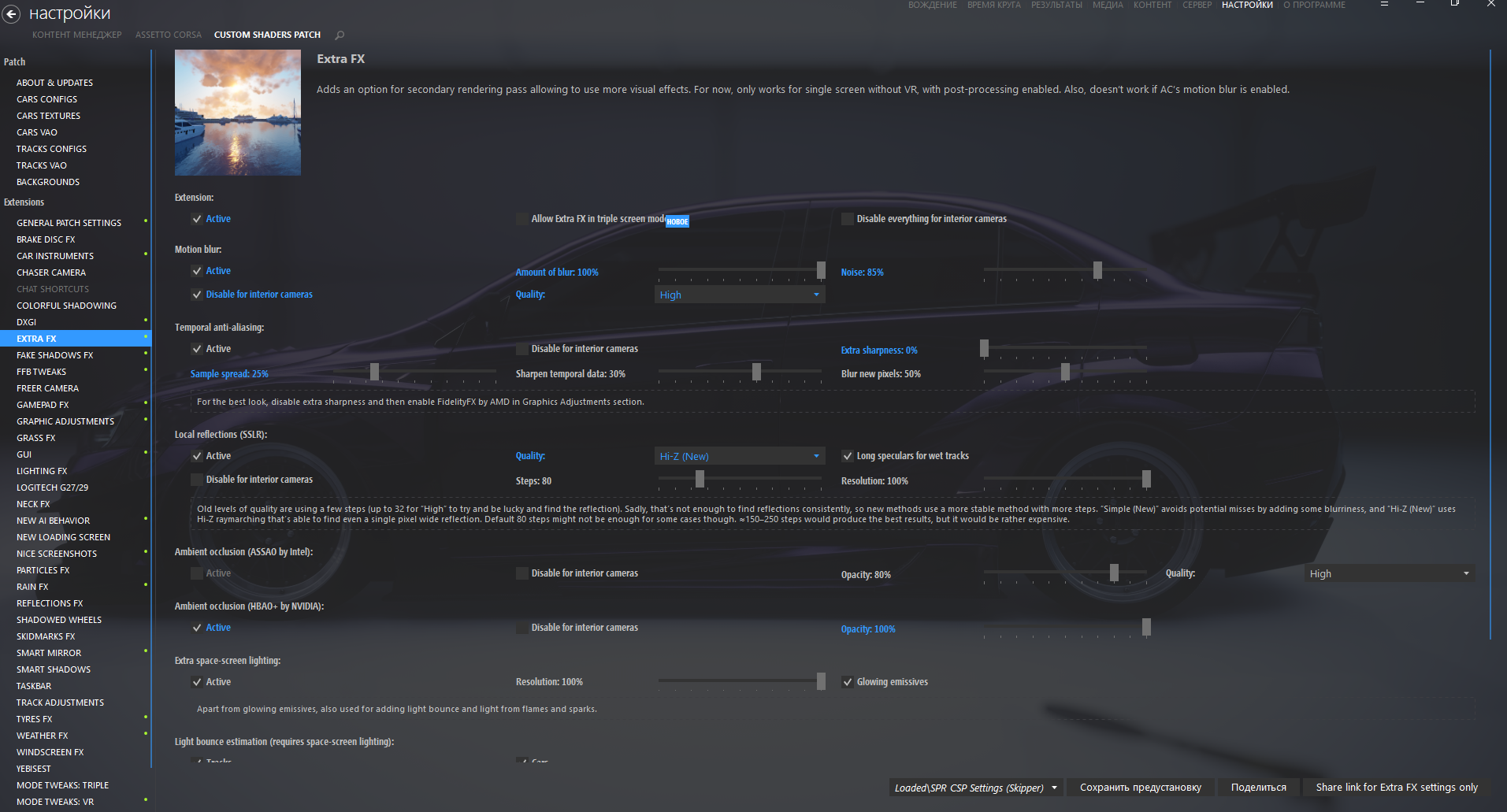Open the Вождение top menu
Viewport: 1507px width, 812px height.
pos(933,5)
